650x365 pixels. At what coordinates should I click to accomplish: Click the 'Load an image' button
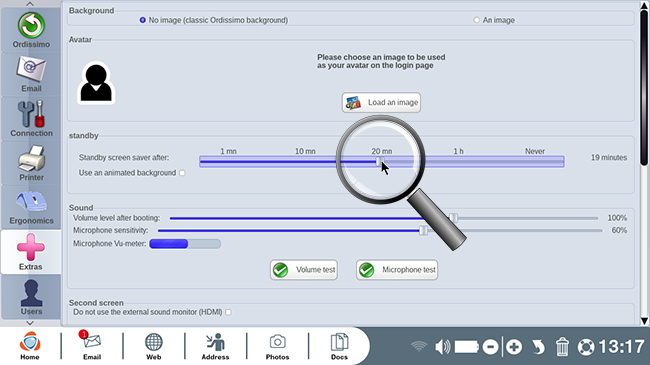381,102
